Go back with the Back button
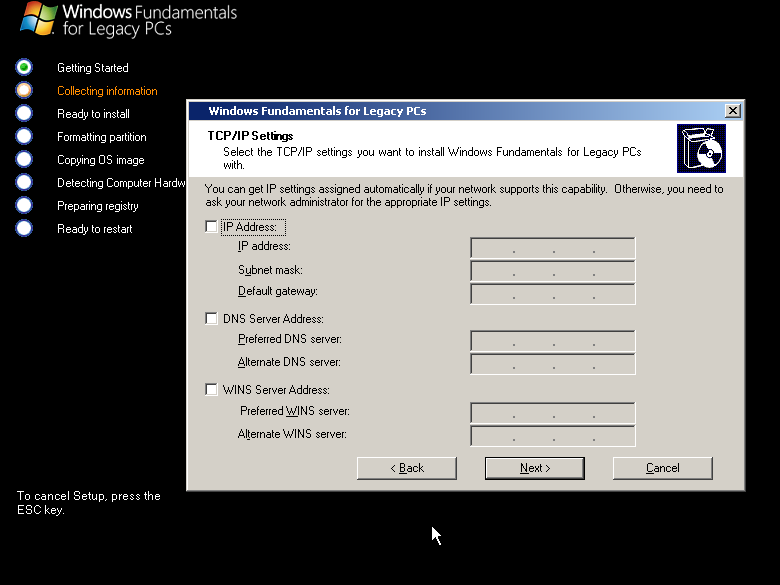This screenshot has height=585, width=780. pyautogui.click(x=407, y=468)
